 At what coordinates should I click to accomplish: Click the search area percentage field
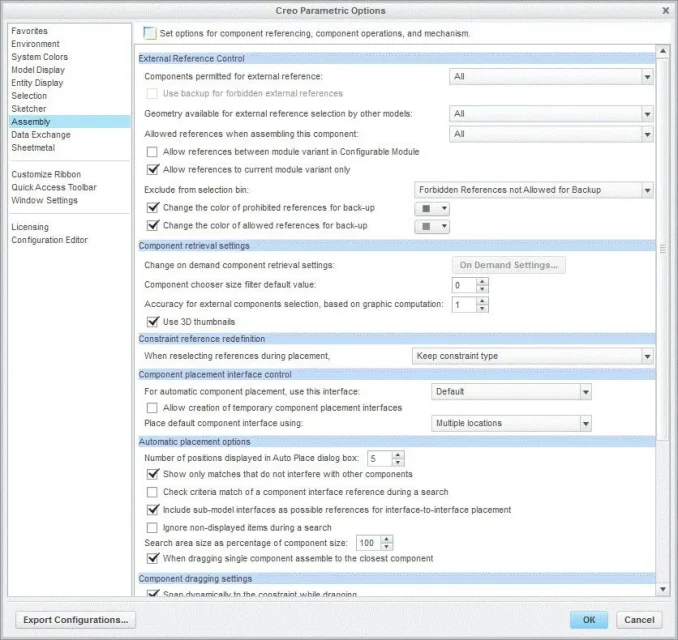(x=368, y=543)
